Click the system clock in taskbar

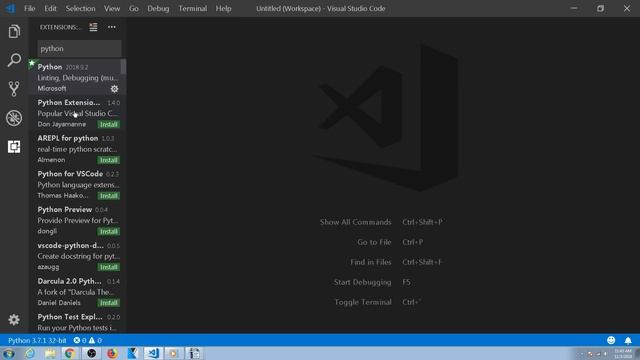click(x=623, y=353)
